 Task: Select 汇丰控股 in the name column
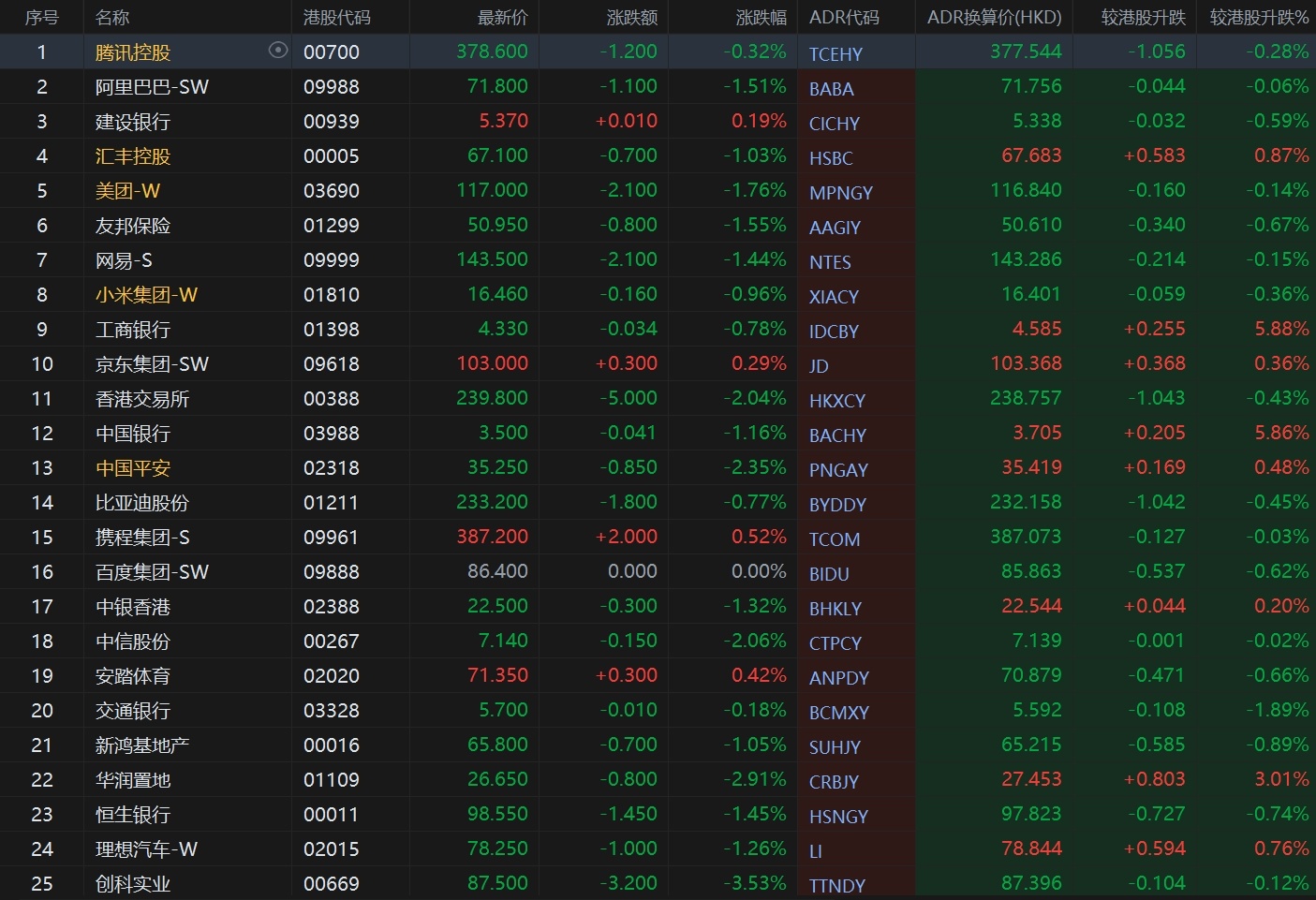tap(133, 156)
